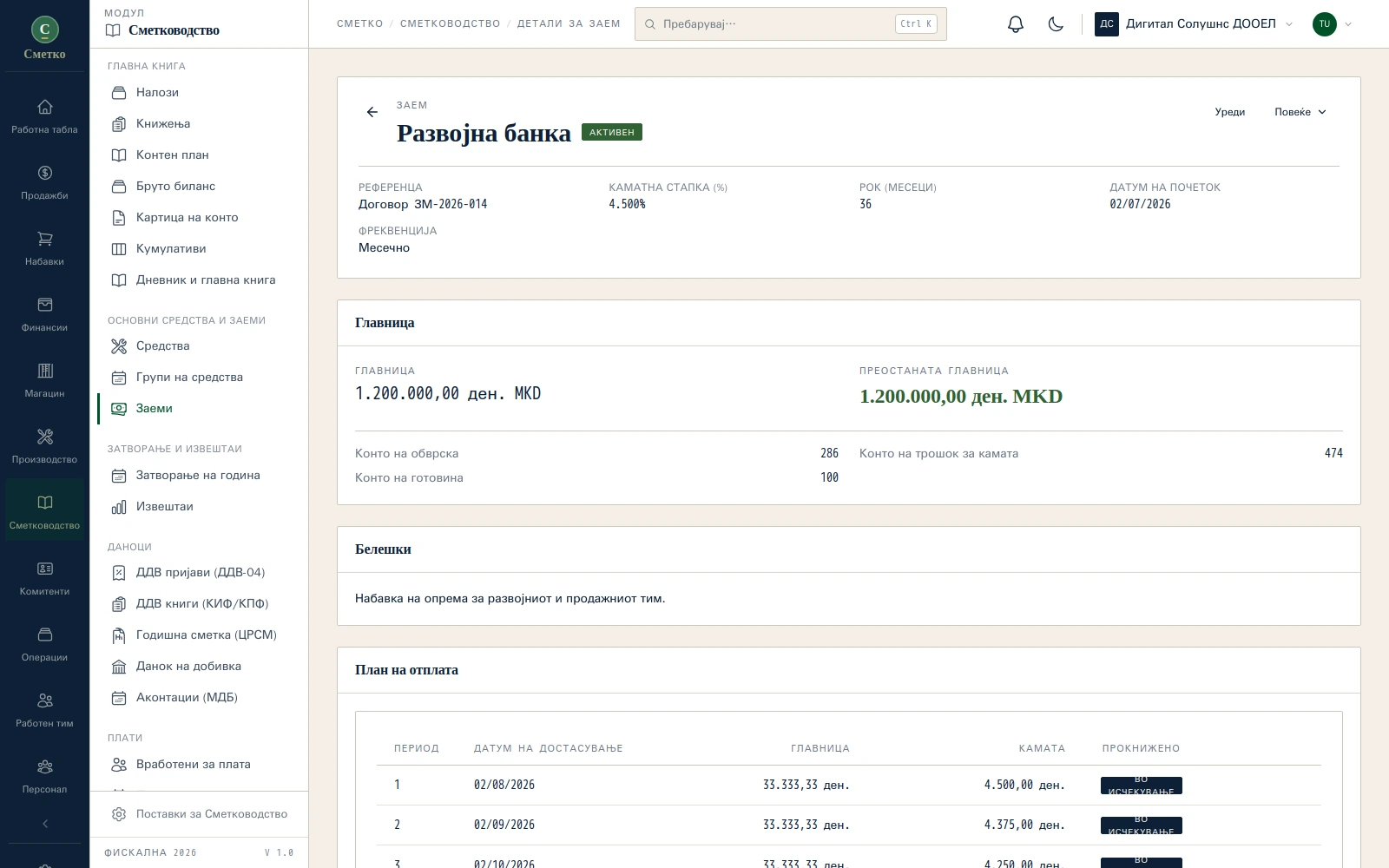Click the СМЕТКО breadcrumb

point(360,23)
